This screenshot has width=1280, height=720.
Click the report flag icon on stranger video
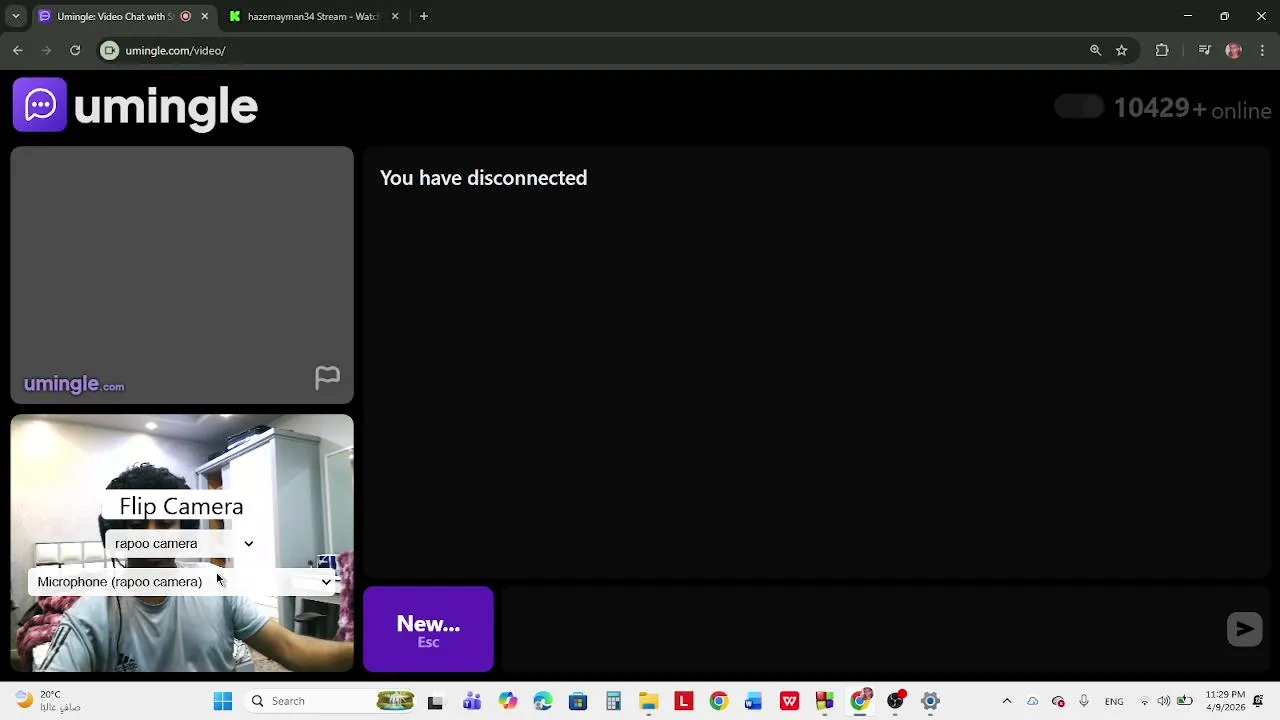tap(327, 377)
